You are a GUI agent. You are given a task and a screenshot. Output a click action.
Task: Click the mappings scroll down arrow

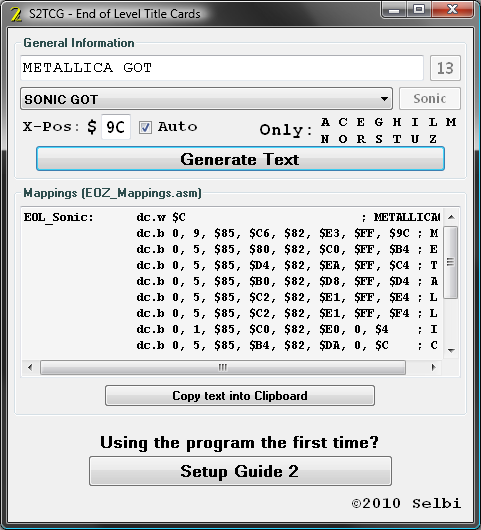tap(451, 351)
